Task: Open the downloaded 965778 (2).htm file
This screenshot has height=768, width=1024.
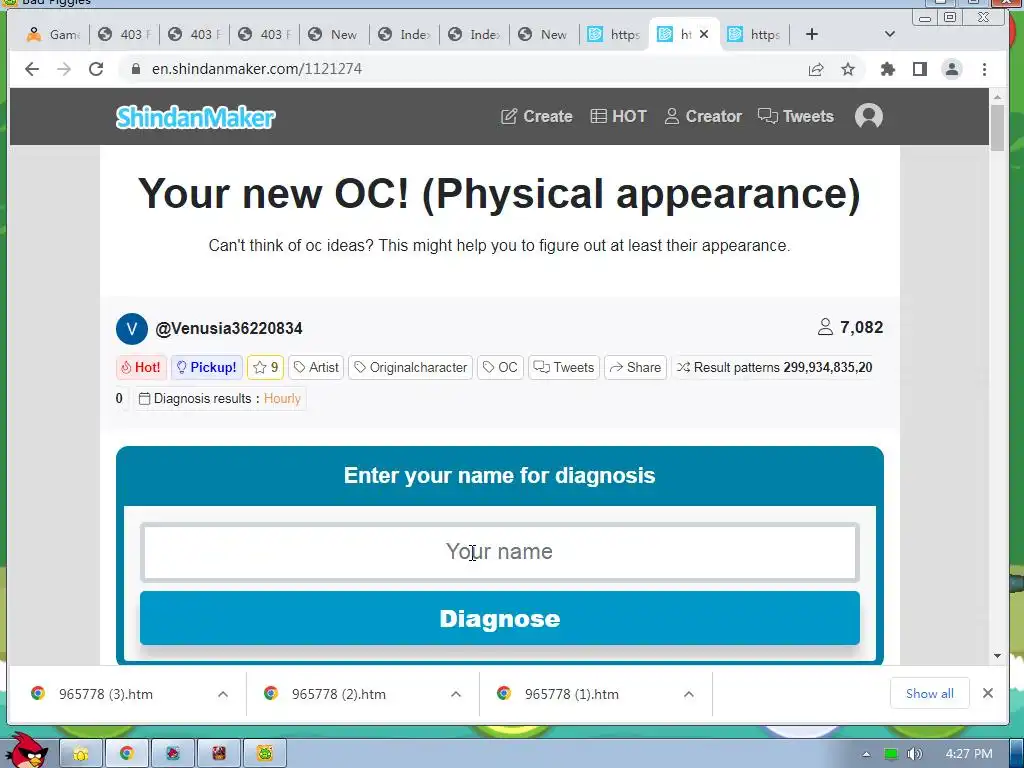Action: [338, 694]
